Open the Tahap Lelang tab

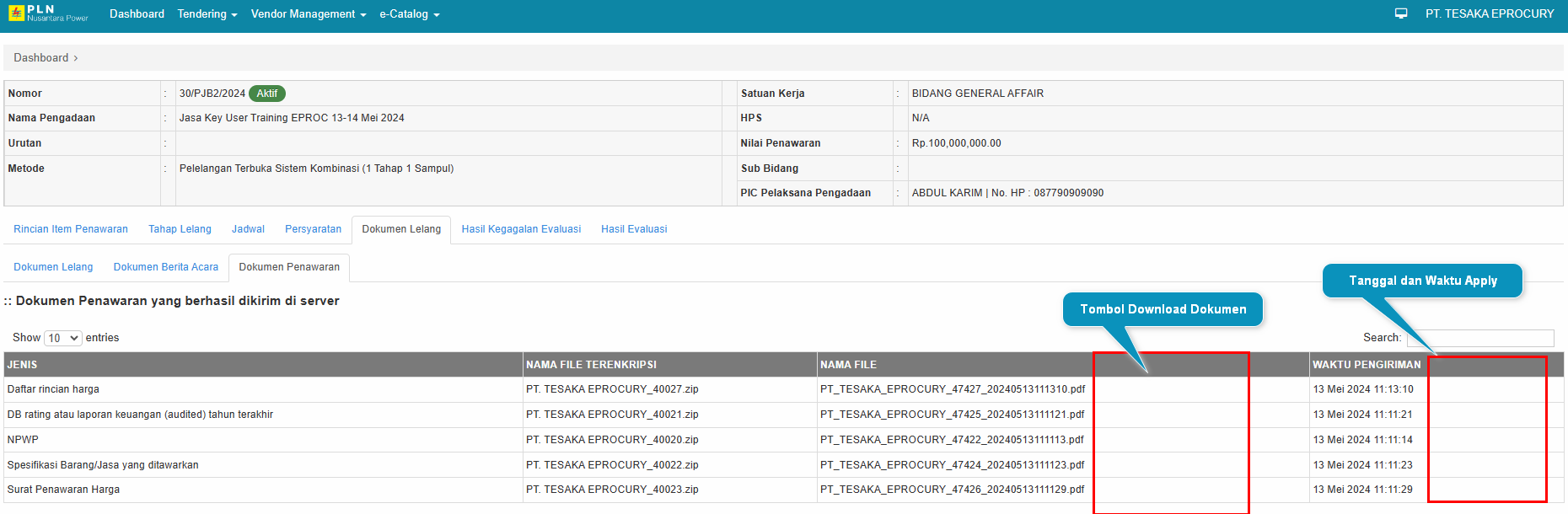[180, 229]
